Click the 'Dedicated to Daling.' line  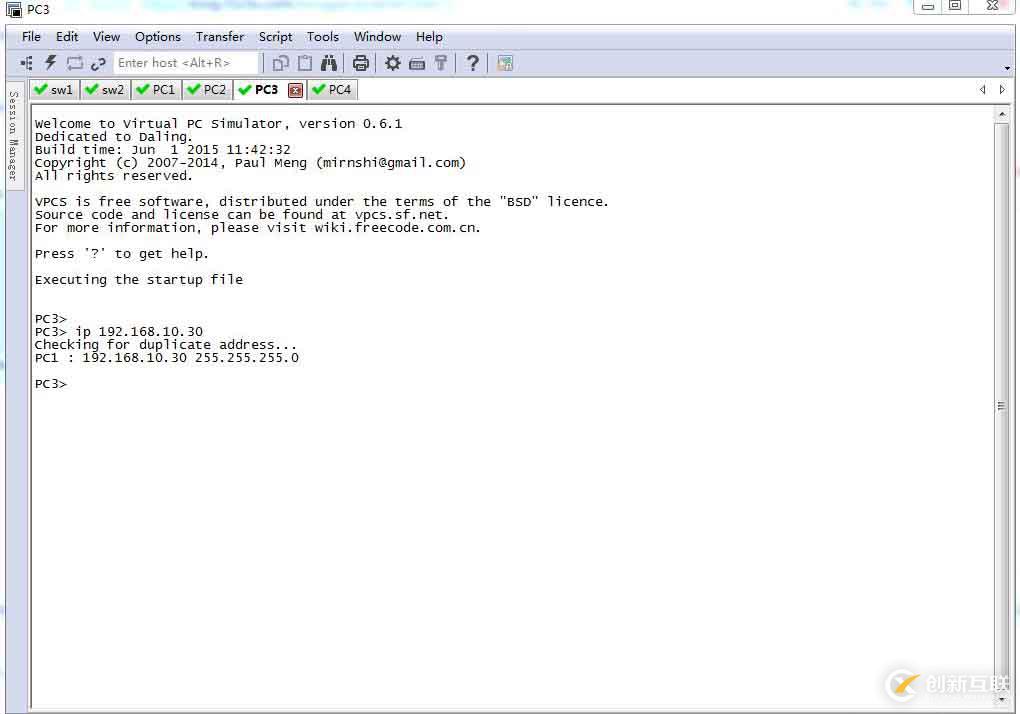click(x=114, y=137)
